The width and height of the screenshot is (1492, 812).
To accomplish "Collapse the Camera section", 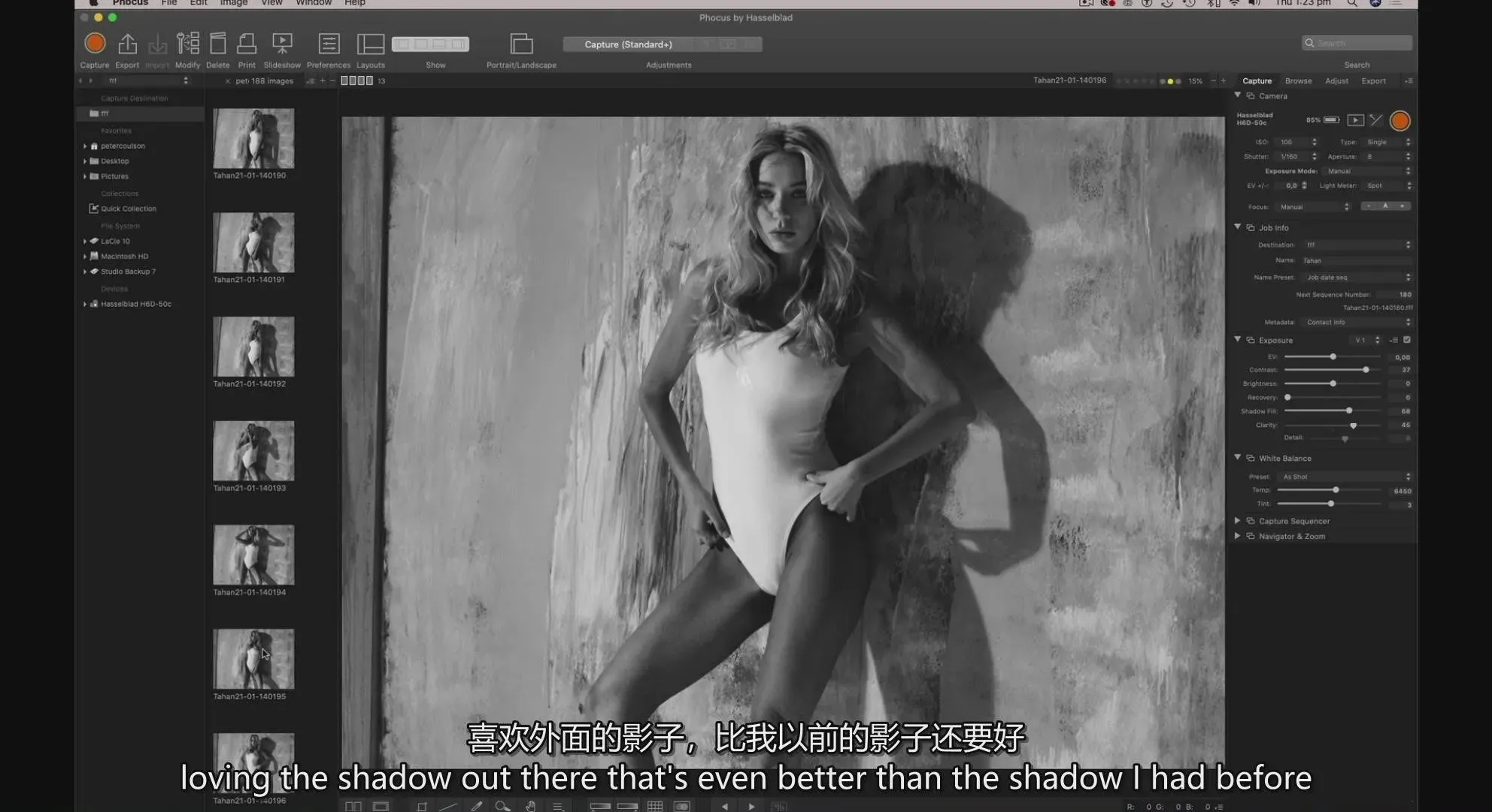I will [x=1238, y=95].
